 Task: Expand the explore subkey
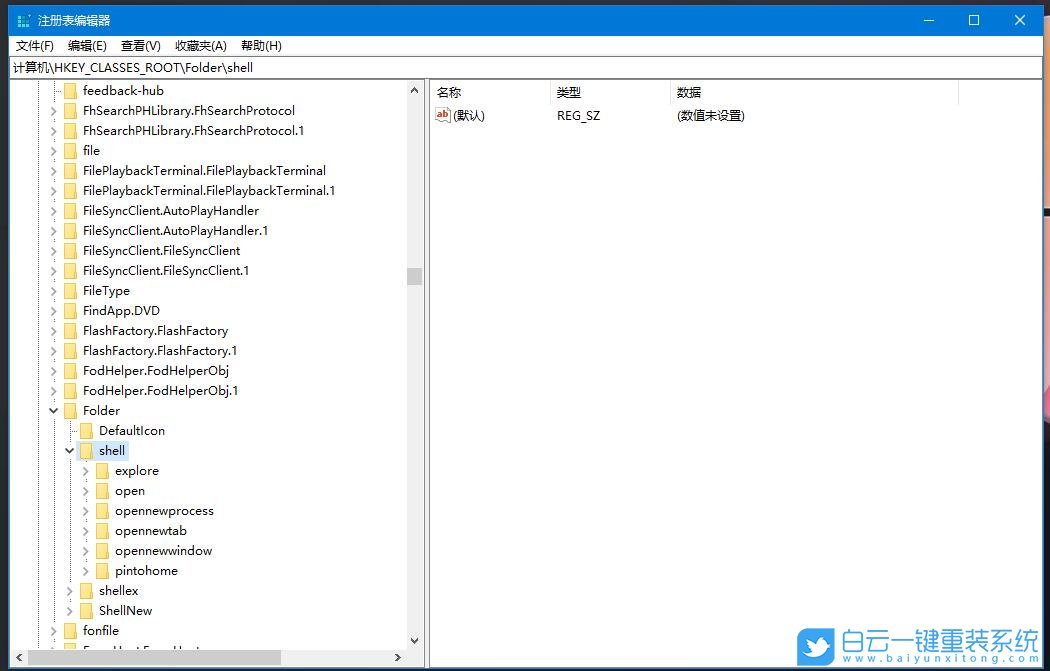pyautogui.click(x=85, y=470)
